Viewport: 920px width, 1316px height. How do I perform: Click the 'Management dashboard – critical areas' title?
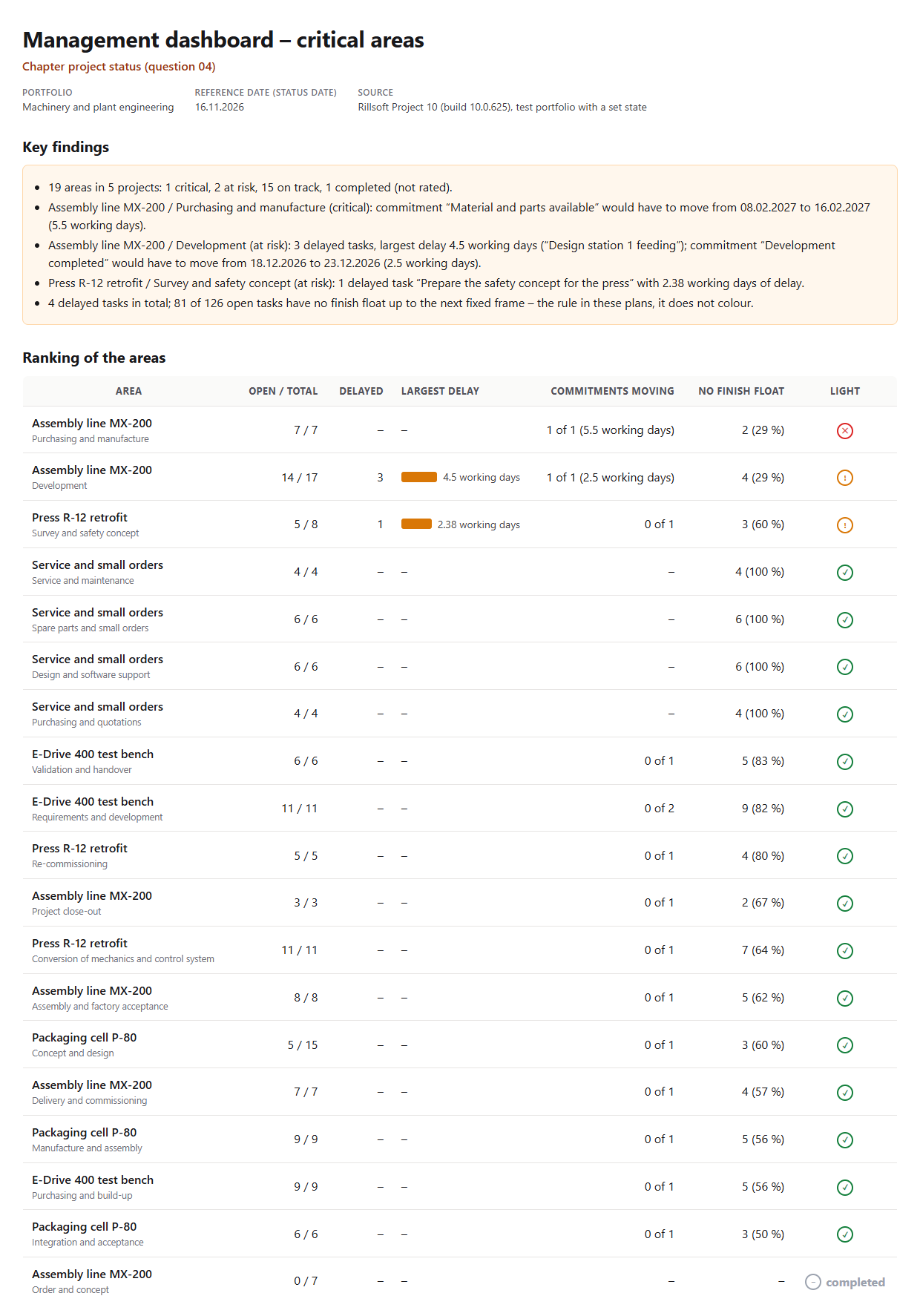(223, 39)
